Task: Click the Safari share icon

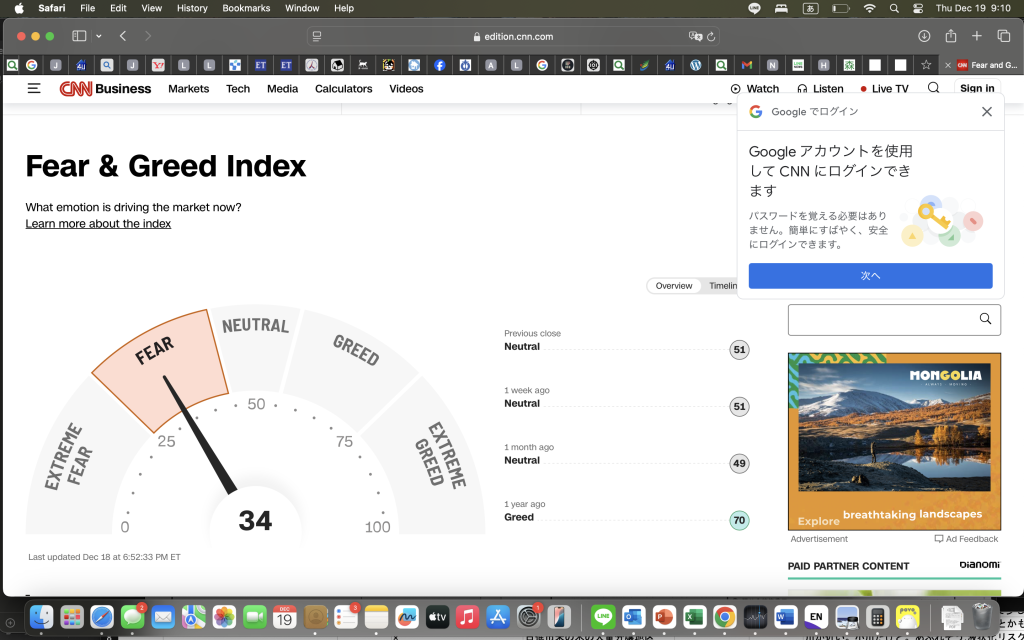Action: pos(950,36)
